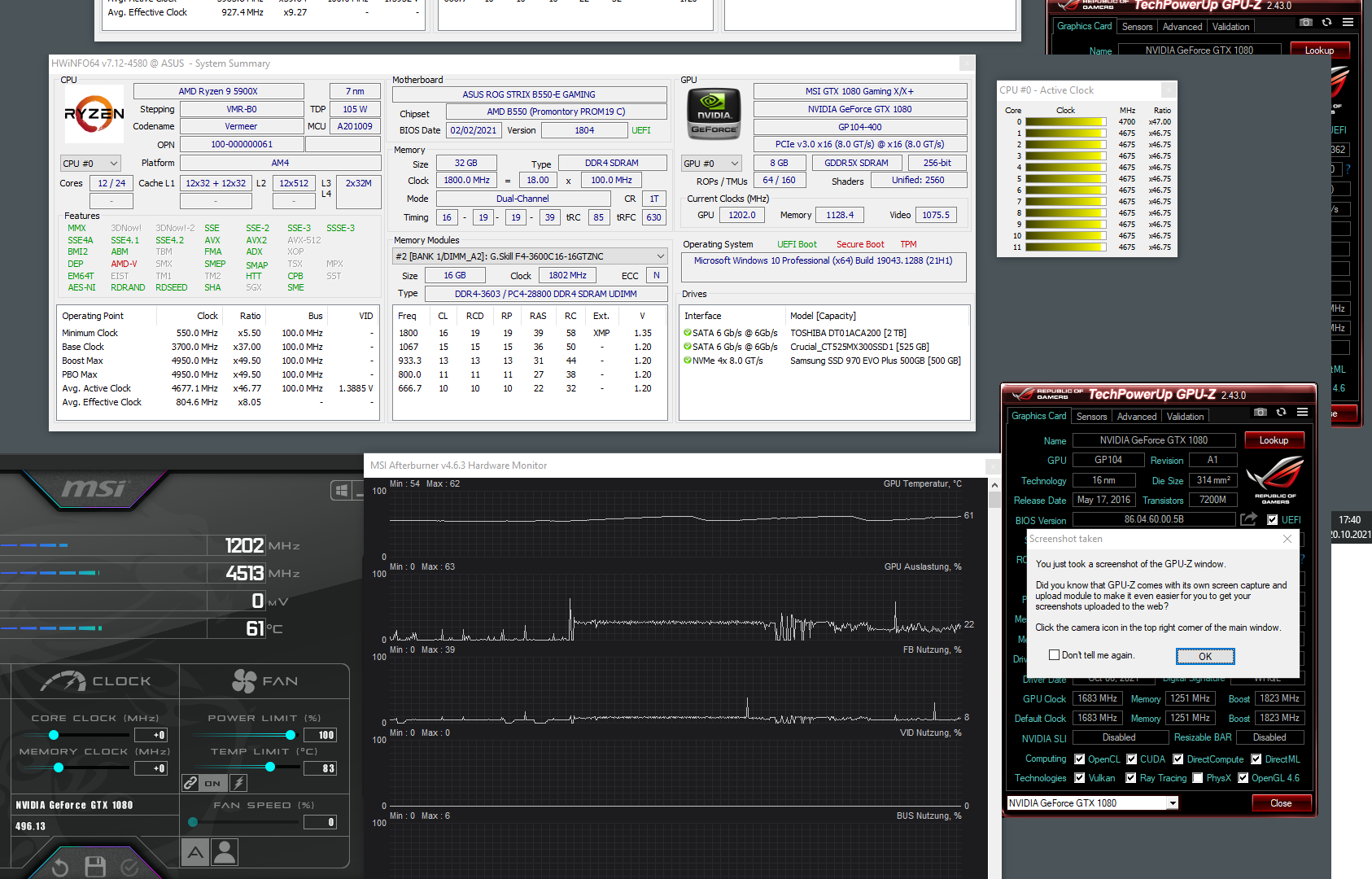
Task: Check the "Don't tell me again" checkbox
Action: click(x=1055, y=655)
